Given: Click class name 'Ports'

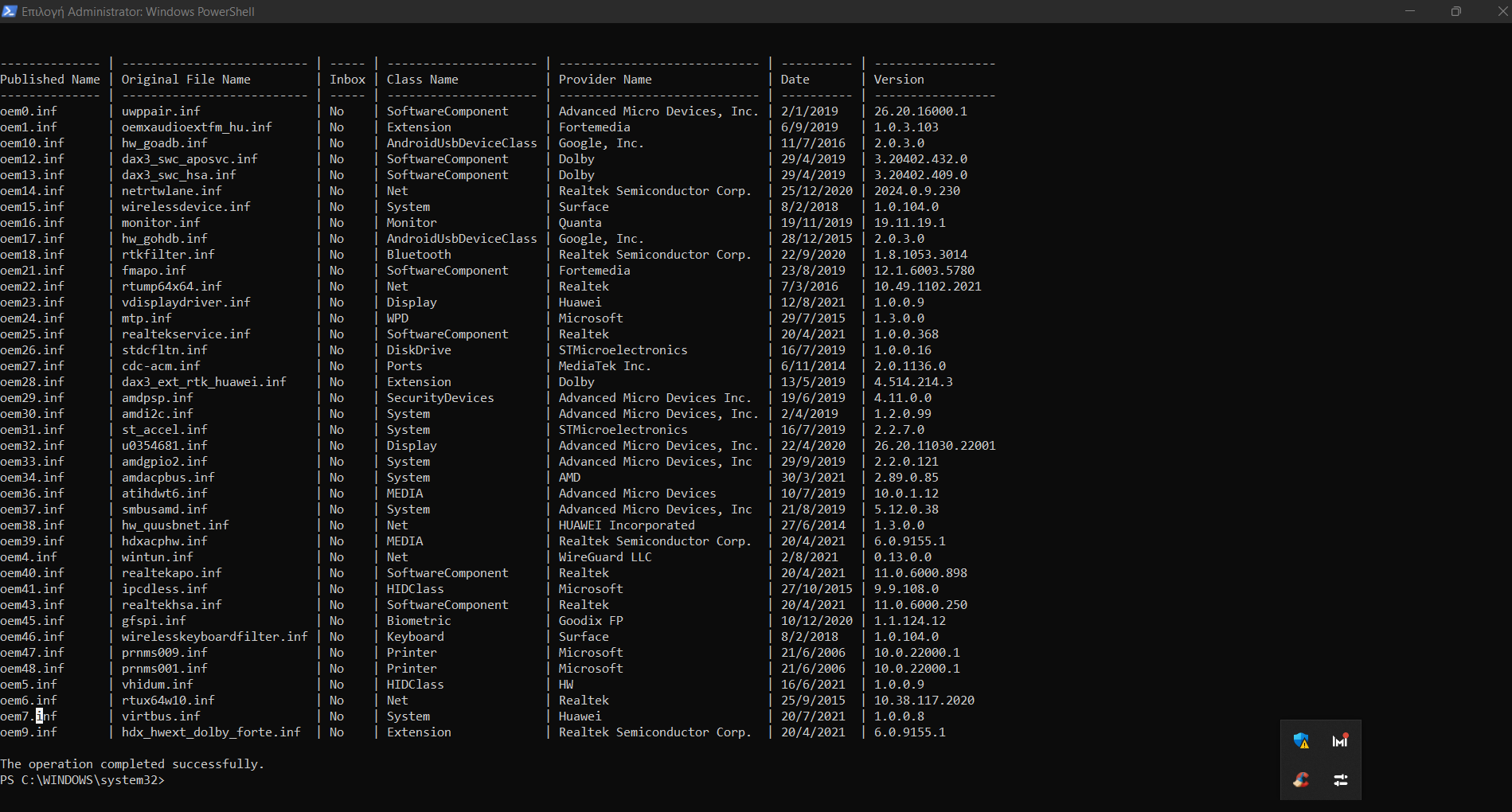Looking at the screenshot, I should click(404, 366).
